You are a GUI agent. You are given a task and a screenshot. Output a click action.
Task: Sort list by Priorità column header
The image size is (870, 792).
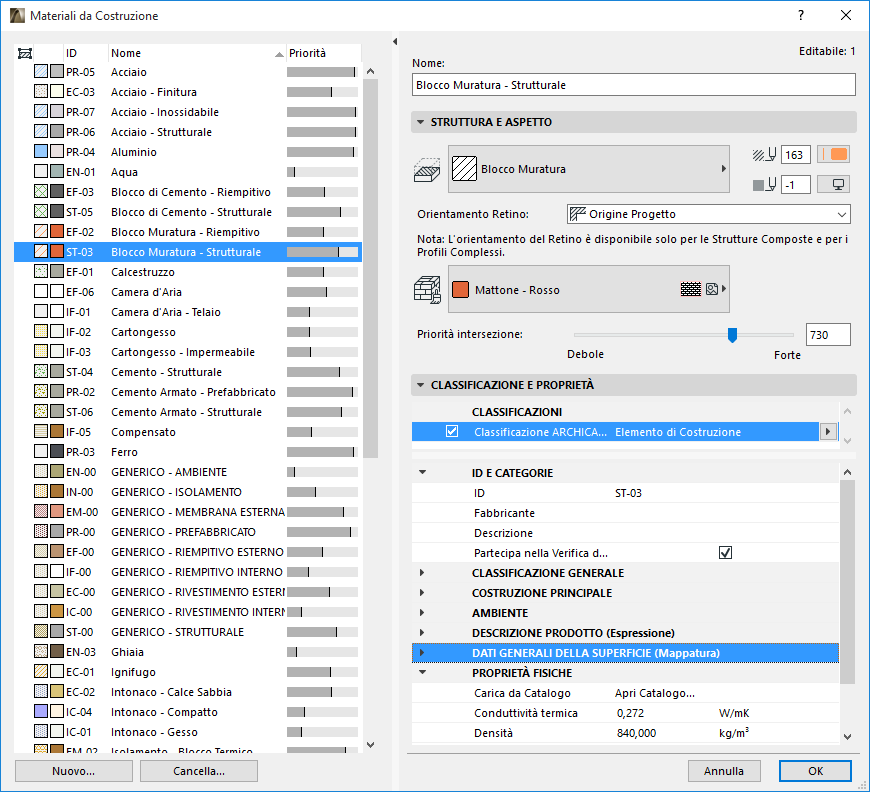coord(323,53)
